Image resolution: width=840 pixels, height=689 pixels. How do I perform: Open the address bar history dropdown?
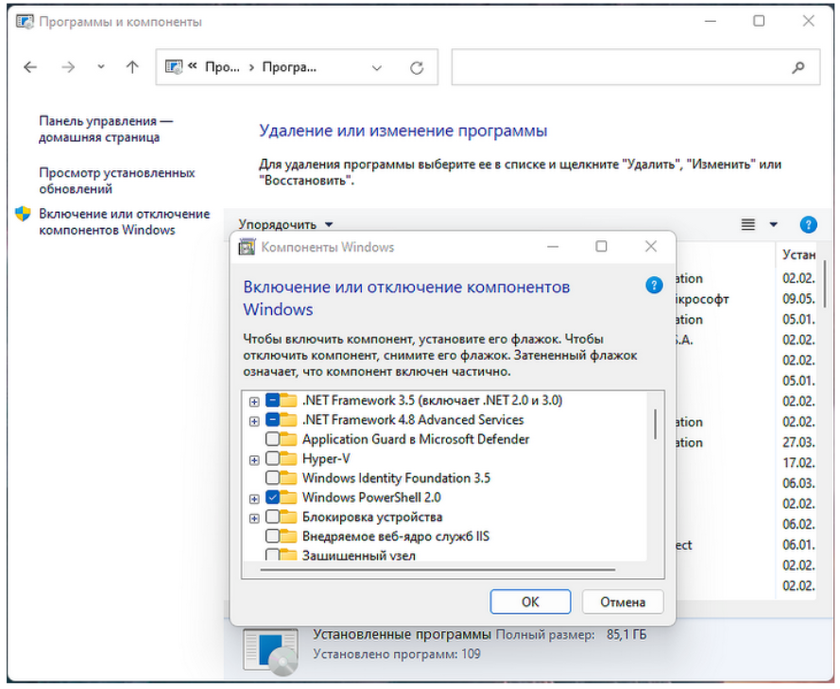click(377, 68)
